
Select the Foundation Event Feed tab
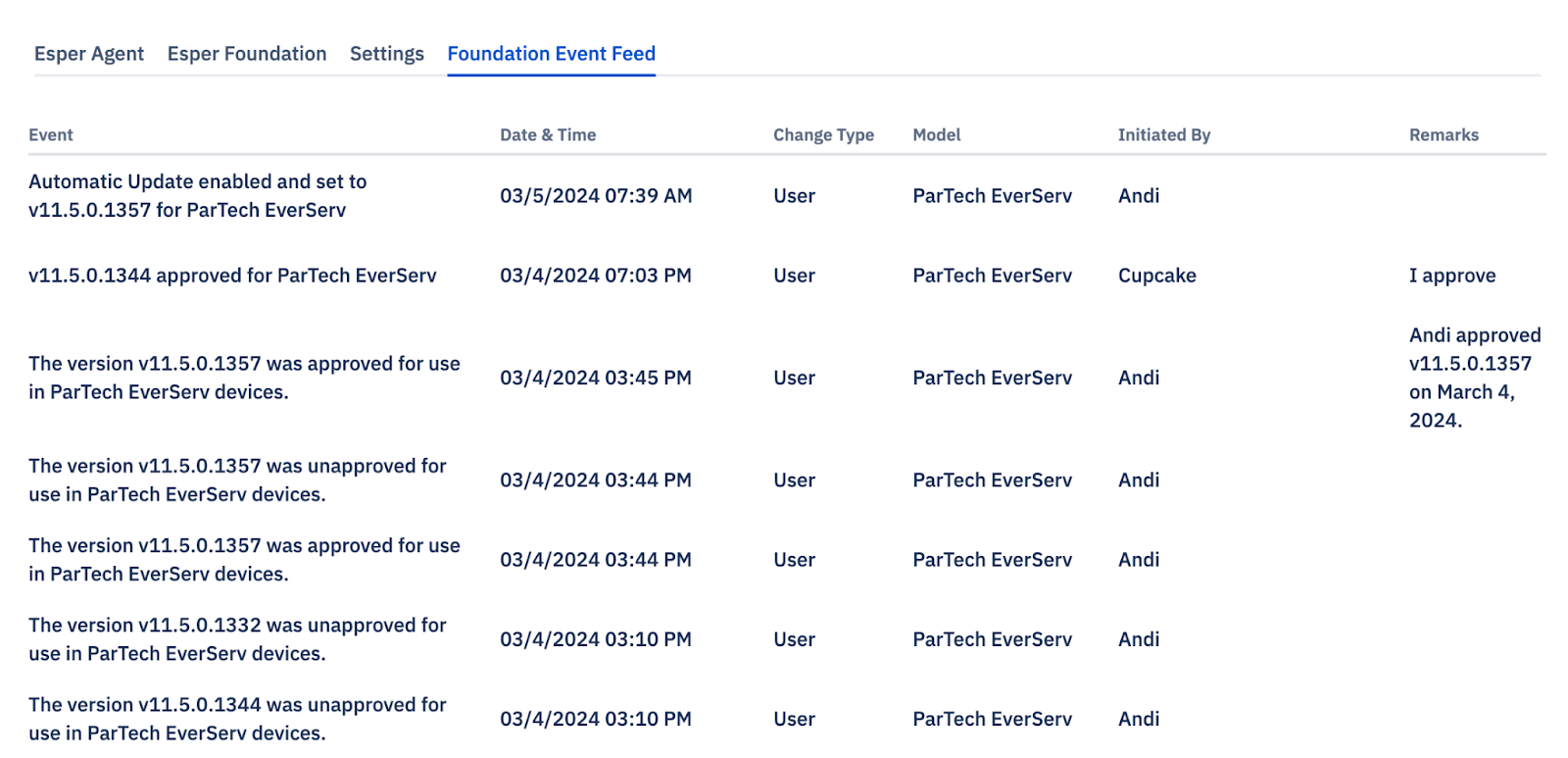click(x=552, y=54)
